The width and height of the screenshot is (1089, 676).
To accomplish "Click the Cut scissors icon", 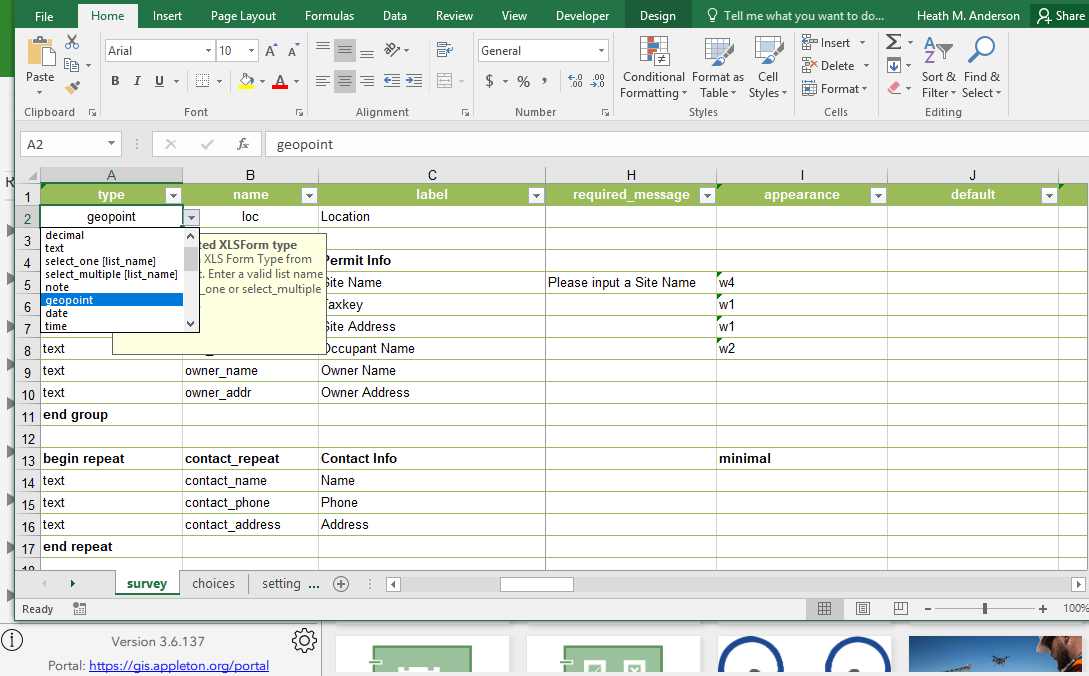I will 72,42.
